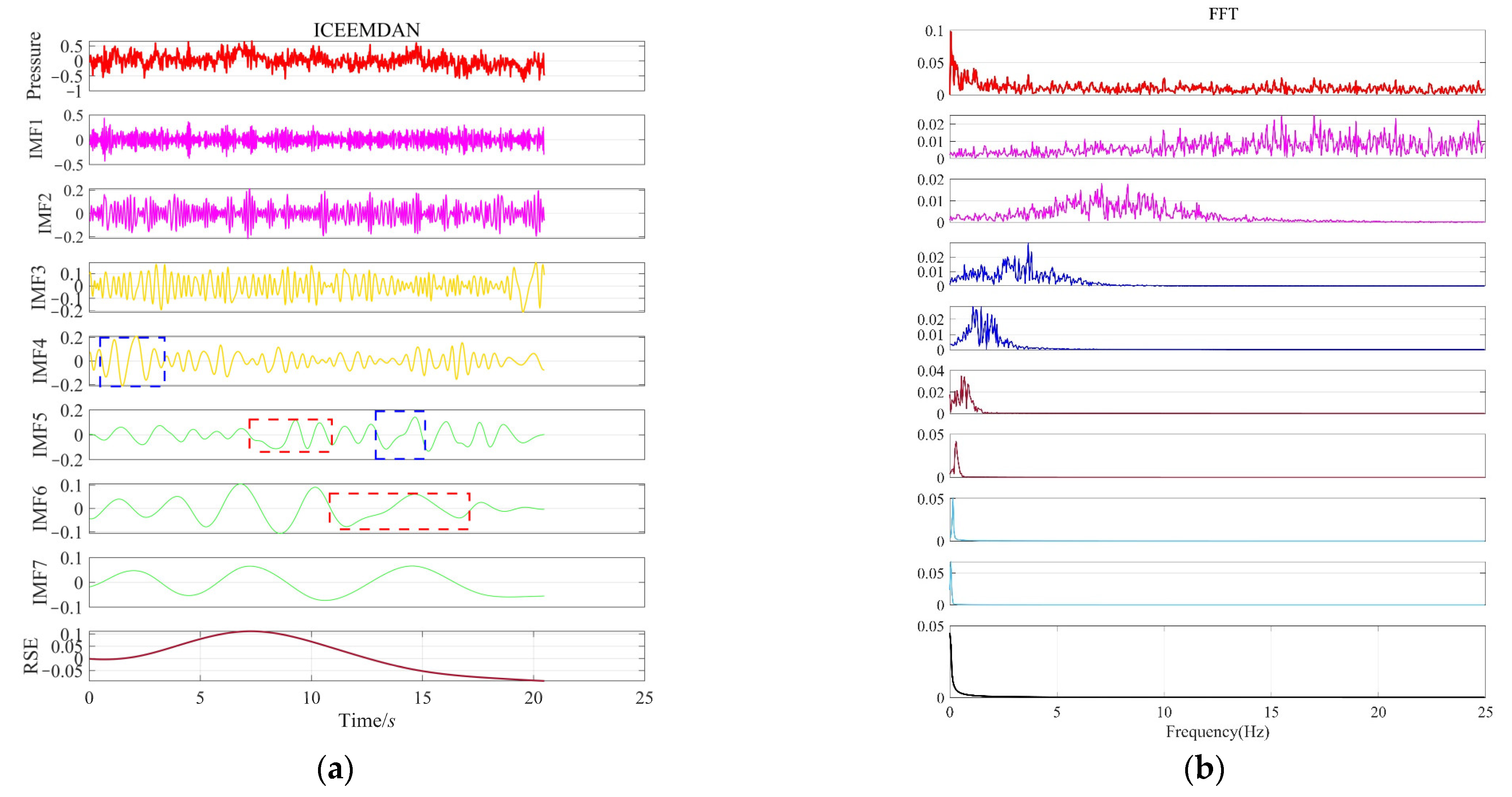
Task: Click the IMF1 axis label
Action: click(x=36, y=139)
